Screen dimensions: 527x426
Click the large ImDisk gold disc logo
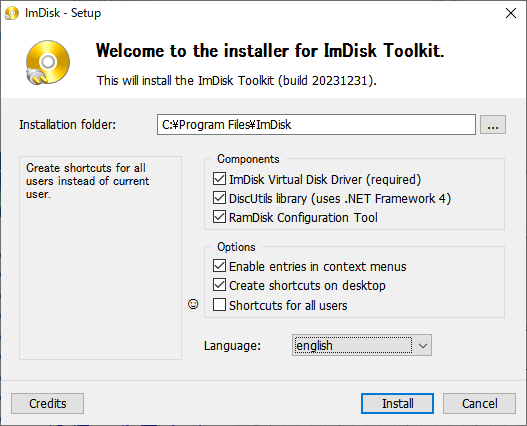point(48,63)
